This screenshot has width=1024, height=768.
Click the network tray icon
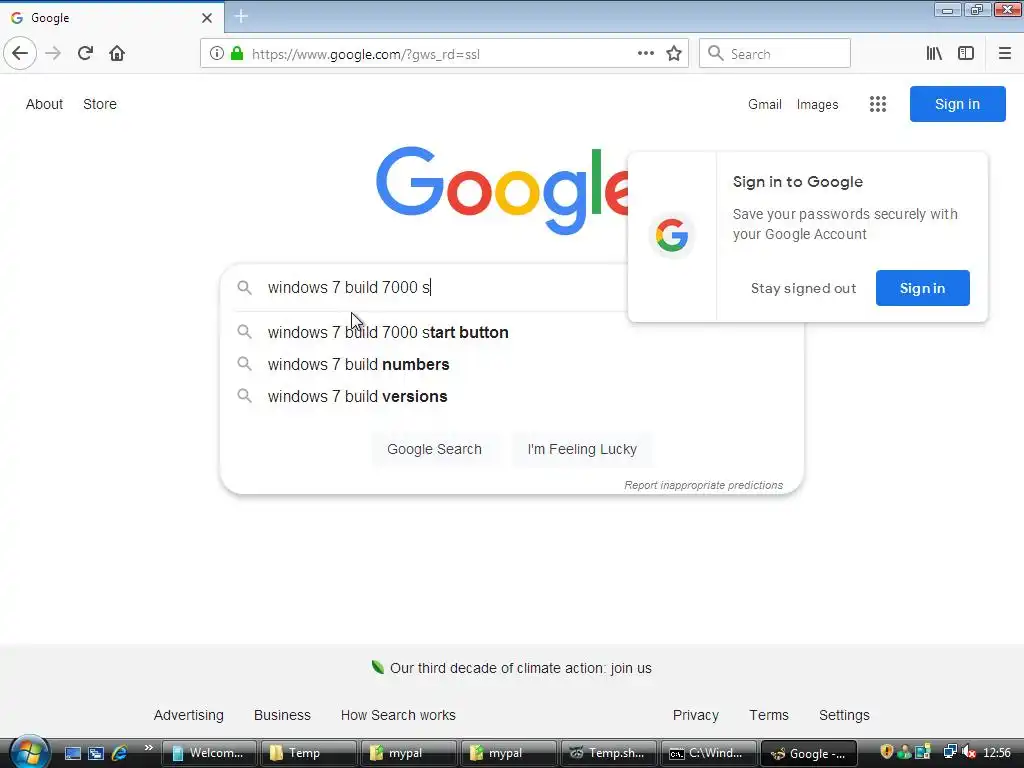pyautogui.click(x=950, y=753)
